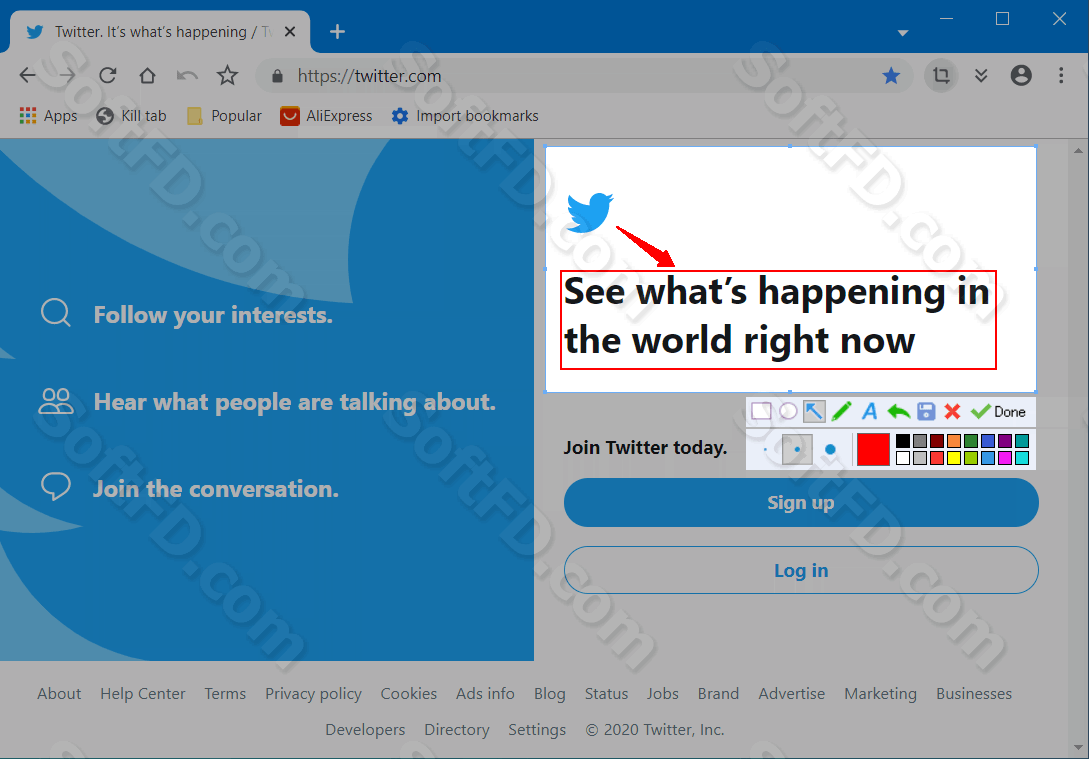1089x759 pixels.
Task: Click the Sign up button
Action: click(x=801, y=502)
